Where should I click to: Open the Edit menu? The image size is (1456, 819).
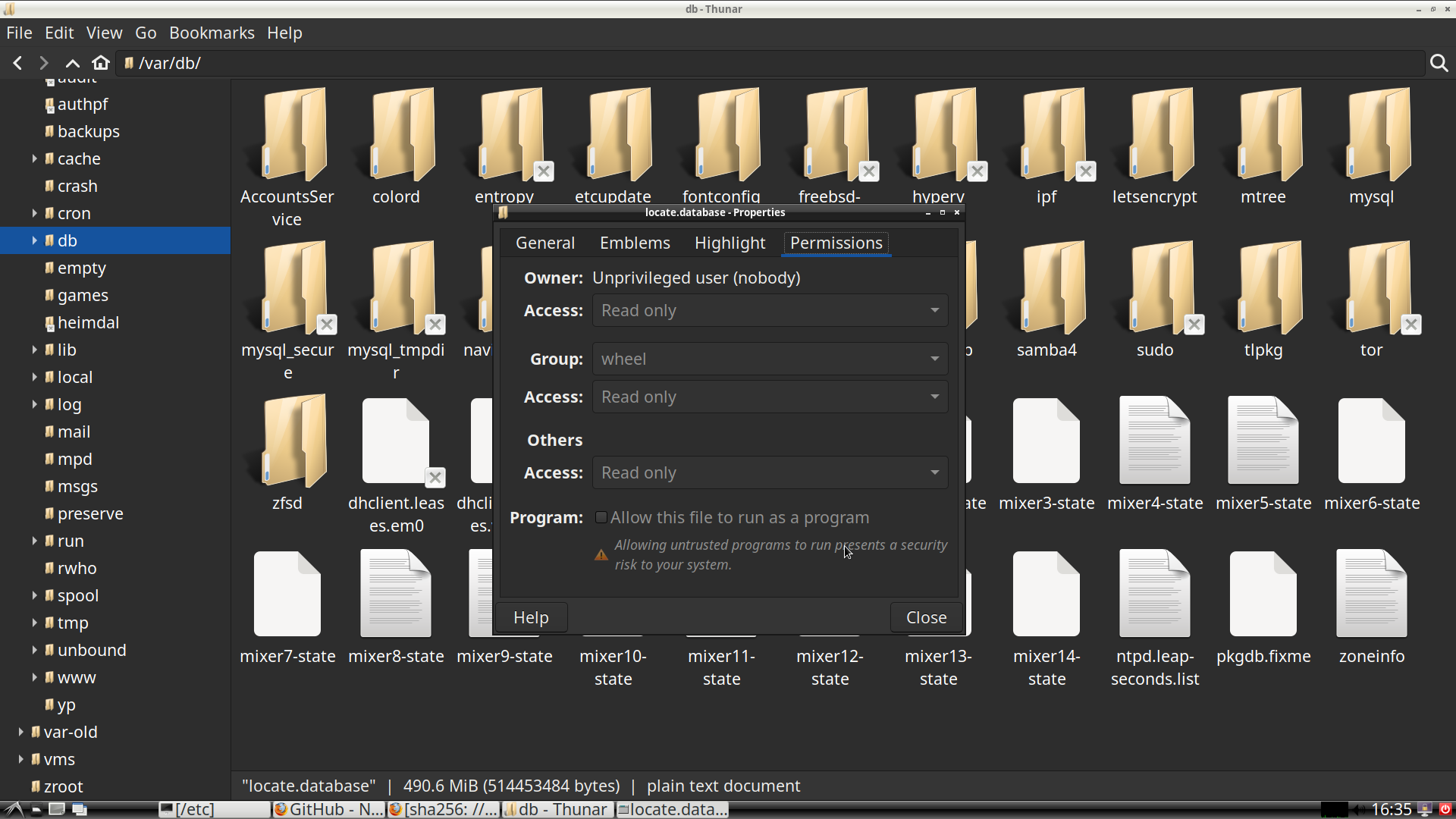pyautogui.click(x=59, y=33)
